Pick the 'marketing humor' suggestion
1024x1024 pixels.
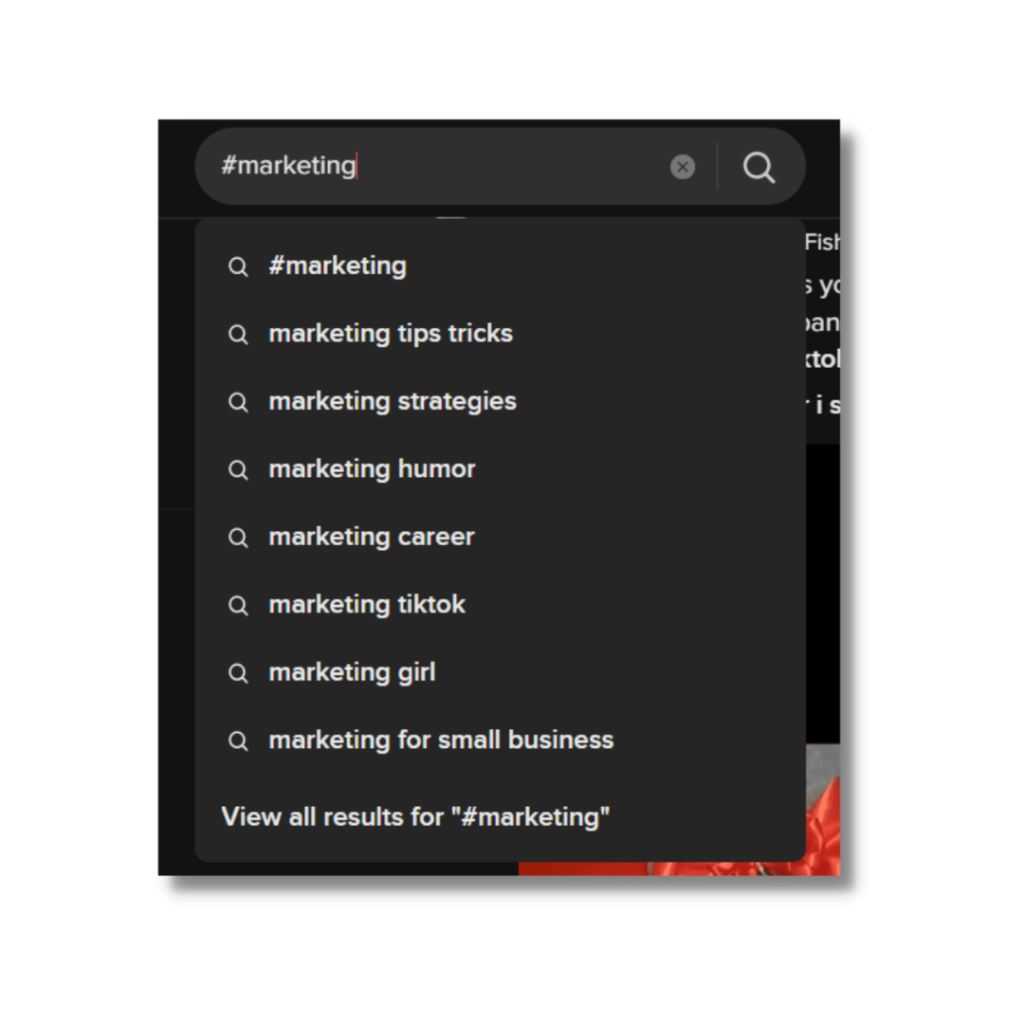tap(500, 470)
